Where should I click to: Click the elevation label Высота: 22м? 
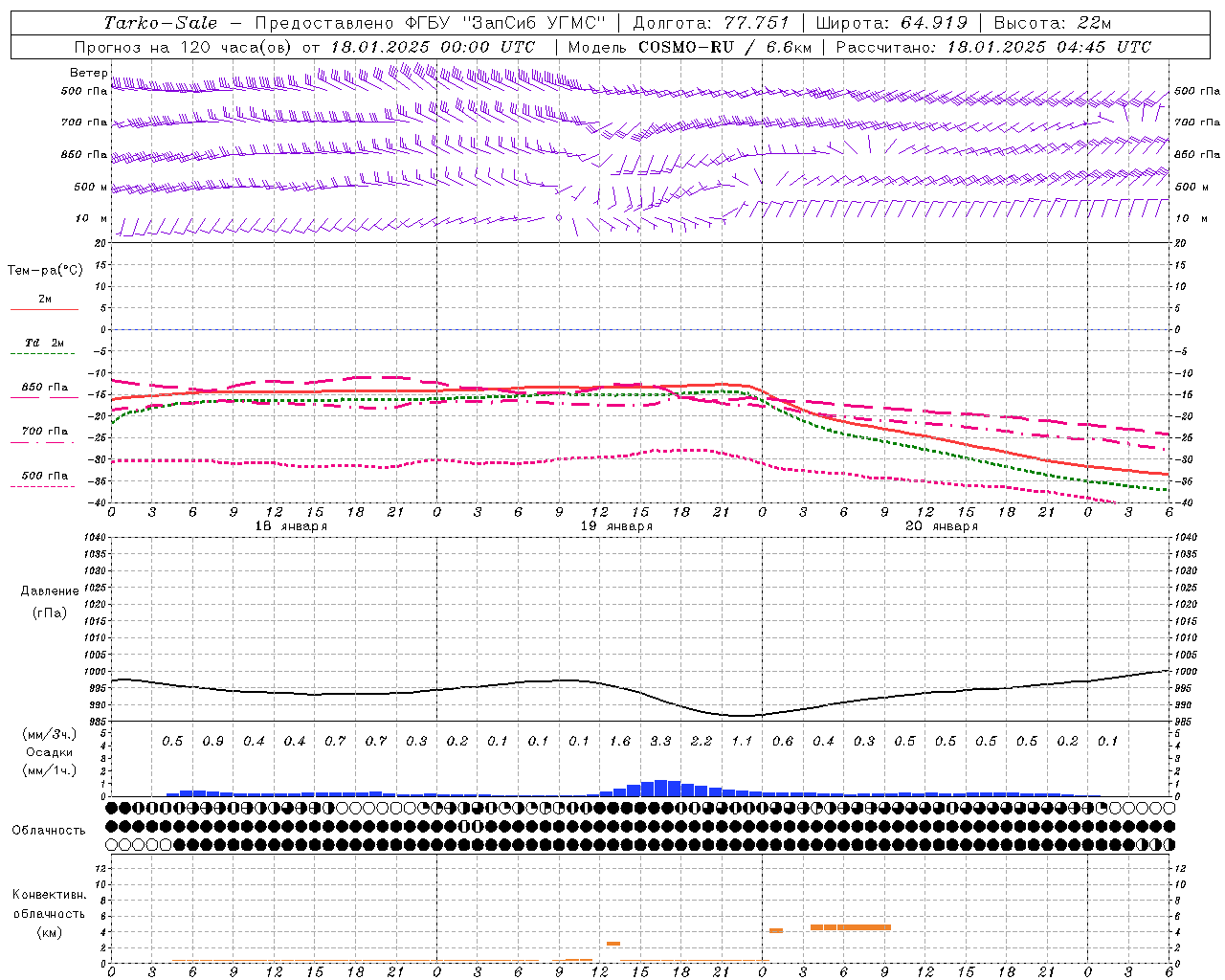1053,23
